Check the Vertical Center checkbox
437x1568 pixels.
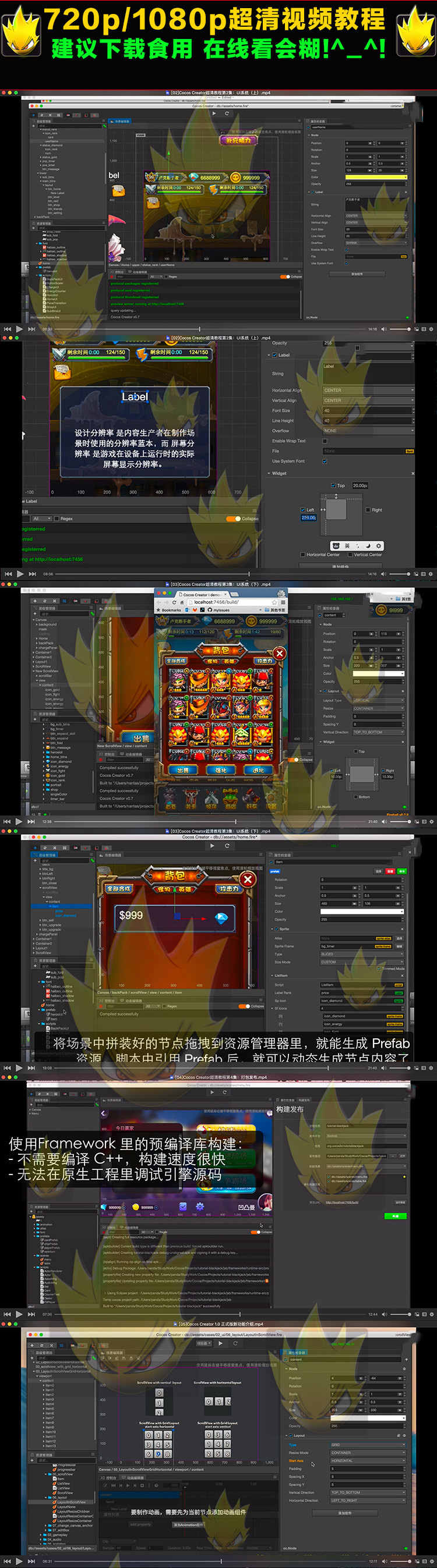tap(350, 555)
